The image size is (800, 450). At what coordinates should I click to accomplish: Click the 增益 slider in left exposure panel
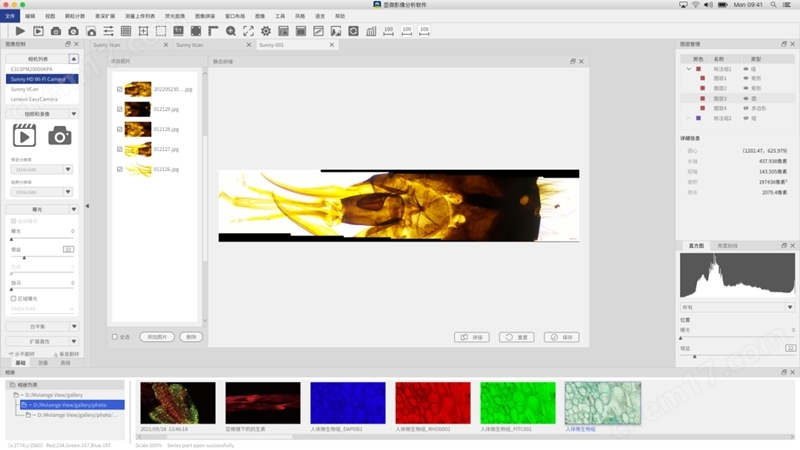click(25, 257)
